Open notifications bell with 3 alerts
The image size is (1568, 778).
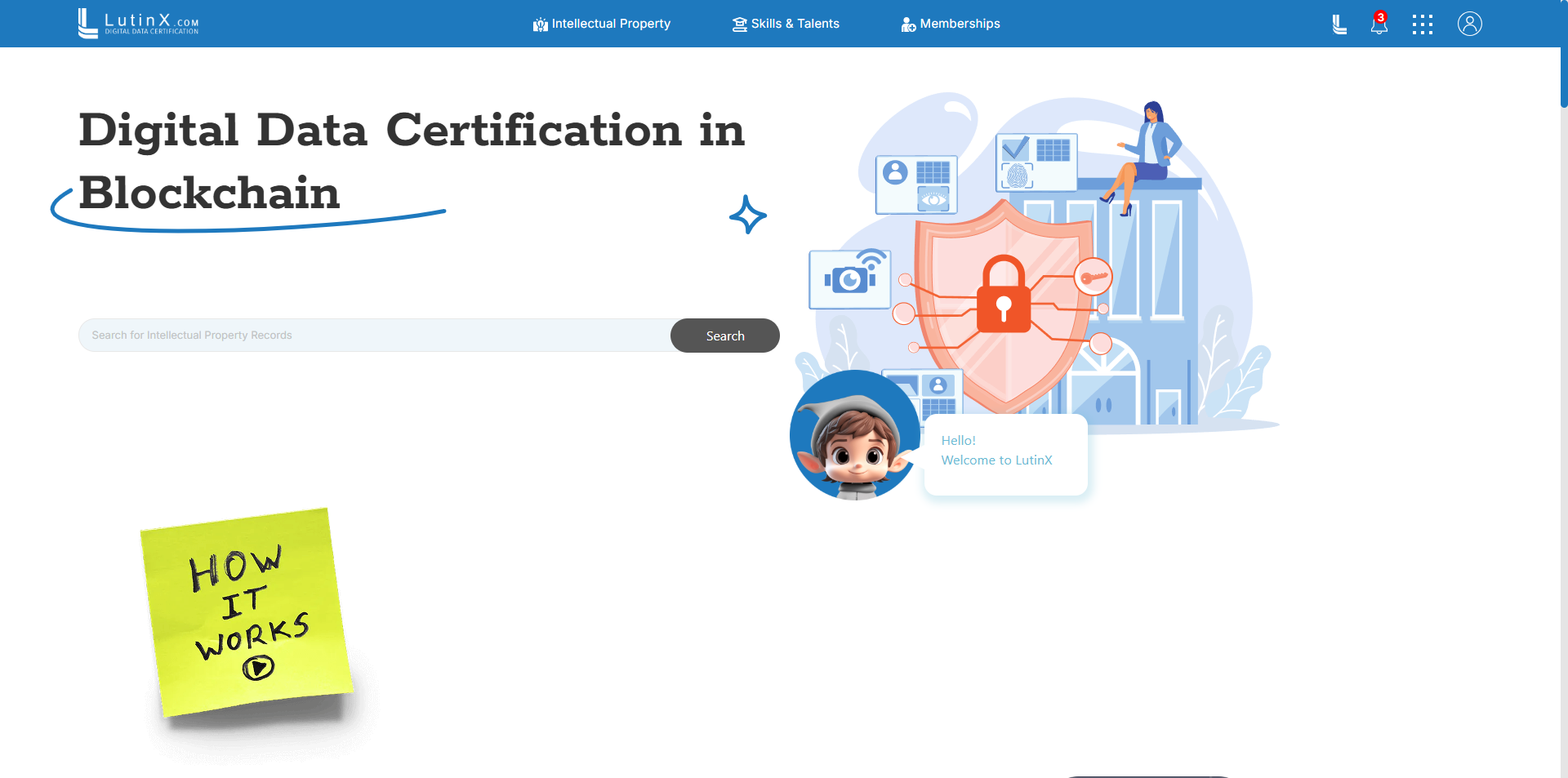pos(1379,23)
